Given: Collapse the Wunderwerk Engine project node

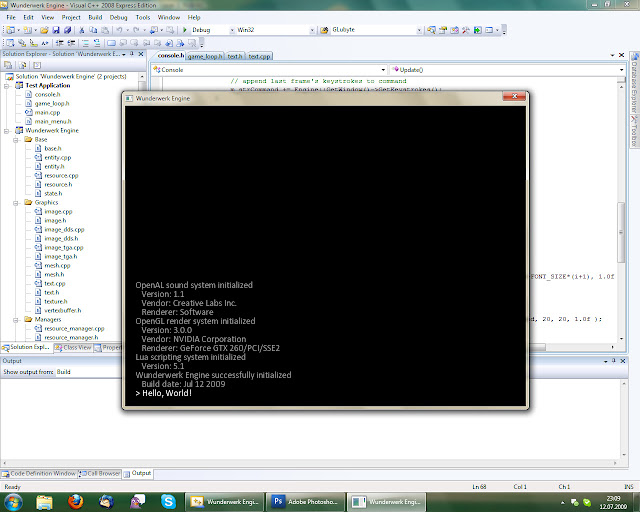Looking at the screenshot, I should (x=7, y=131).
